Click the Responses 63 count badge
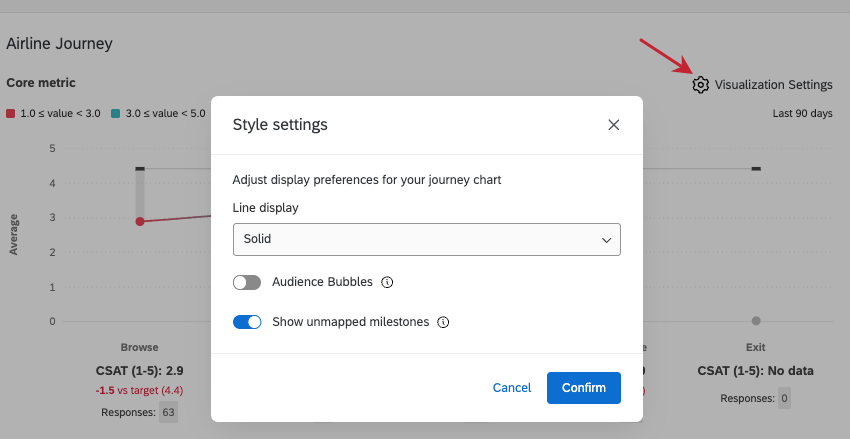Image resolution: width=850 pixels, height=439 pixels. [169, 412]
